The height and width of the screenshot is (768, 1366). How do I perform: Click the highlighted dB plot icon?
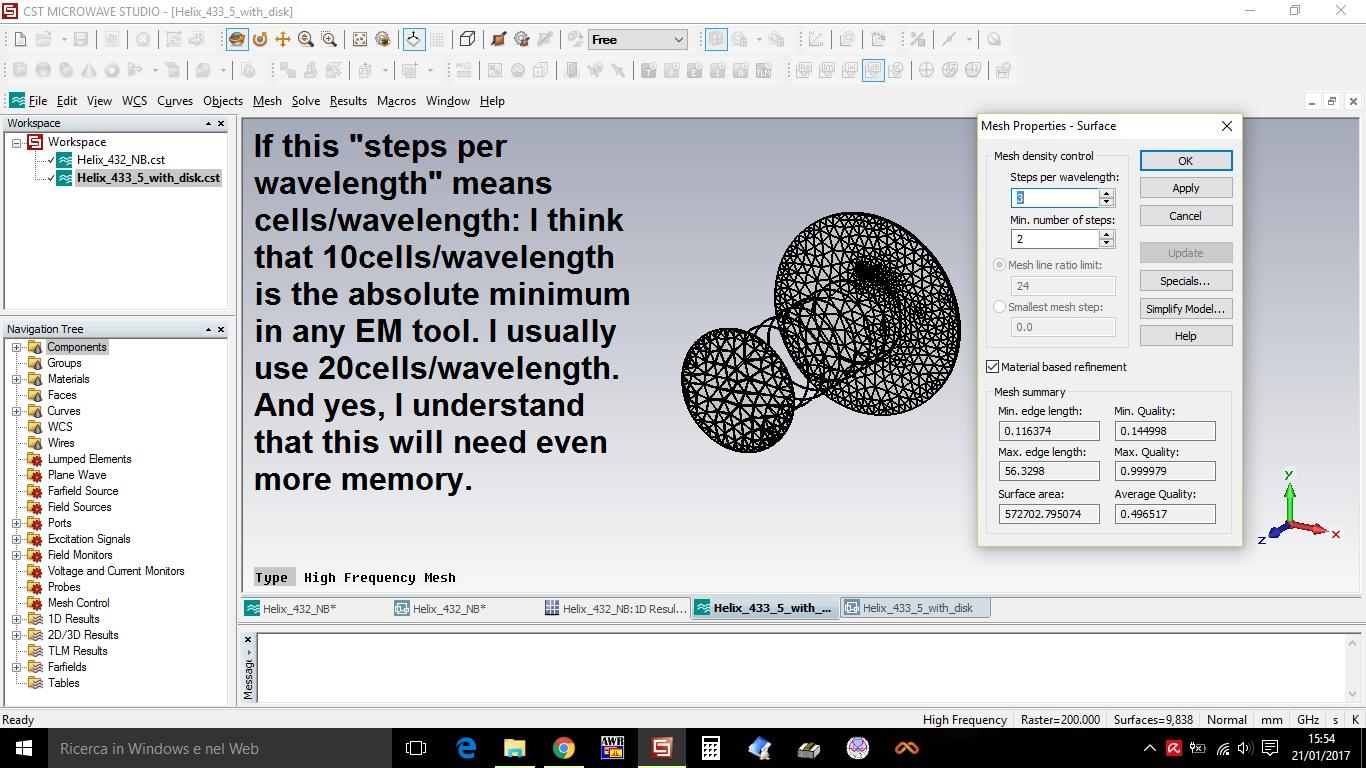click(x=873, y=71)
